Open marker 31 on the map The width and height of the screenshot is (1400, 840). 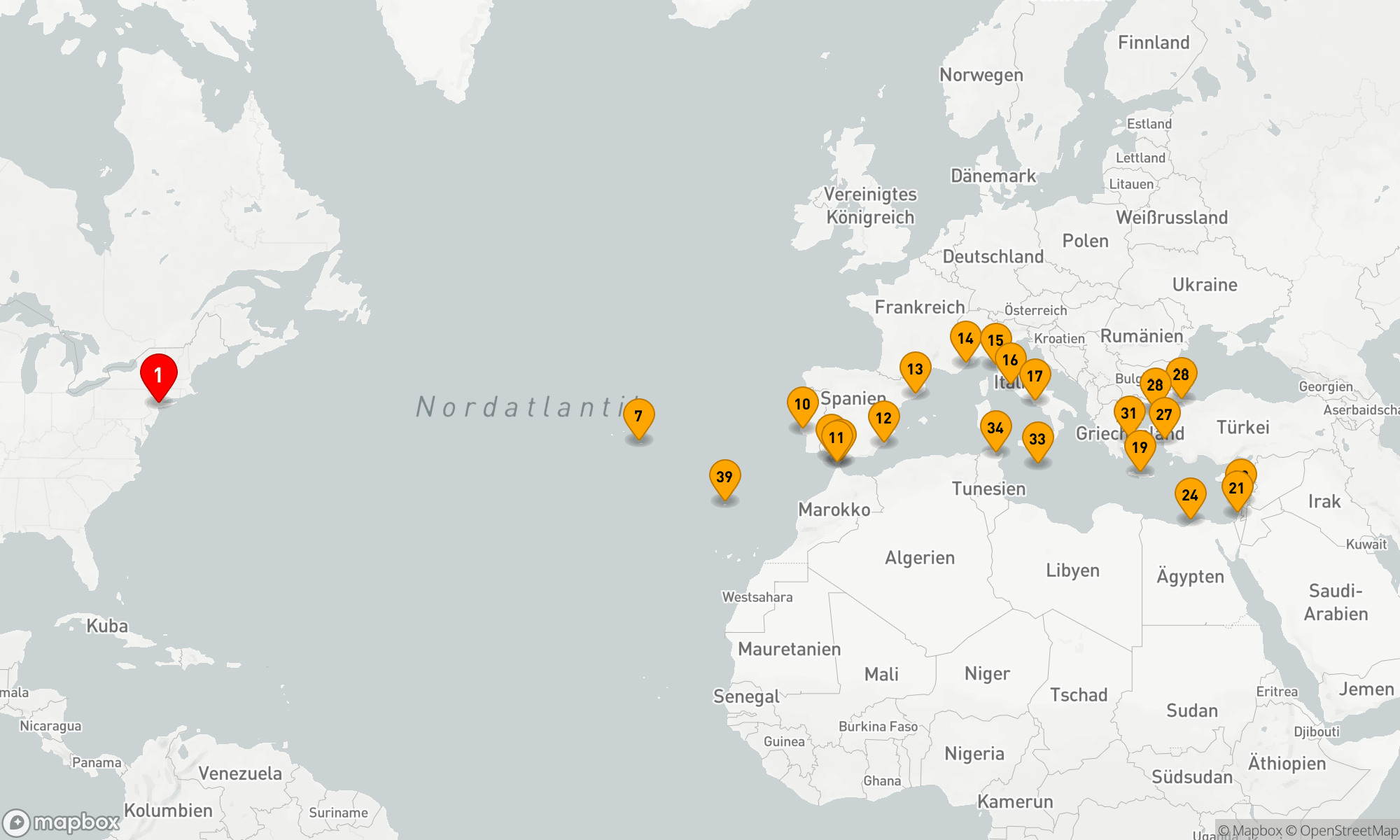pos(1128,414)
